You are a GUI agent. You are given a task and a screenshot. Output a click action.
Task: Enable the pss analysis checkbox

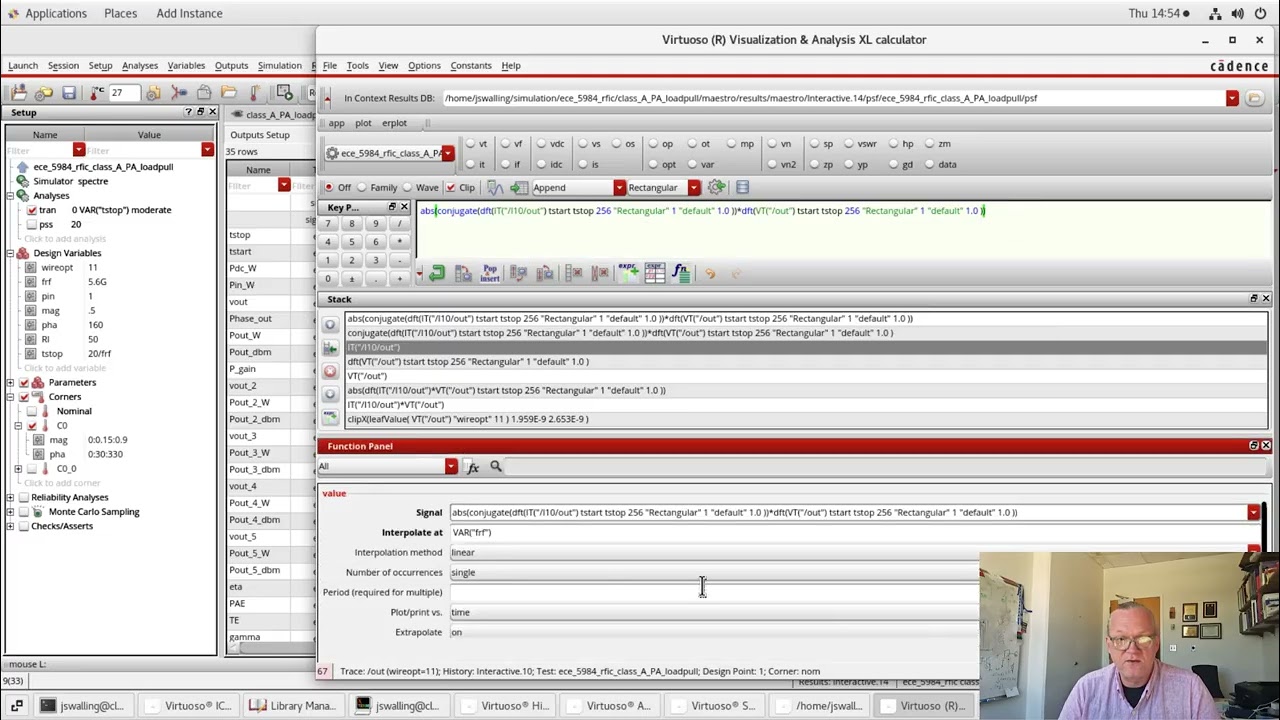pos(32,224)
